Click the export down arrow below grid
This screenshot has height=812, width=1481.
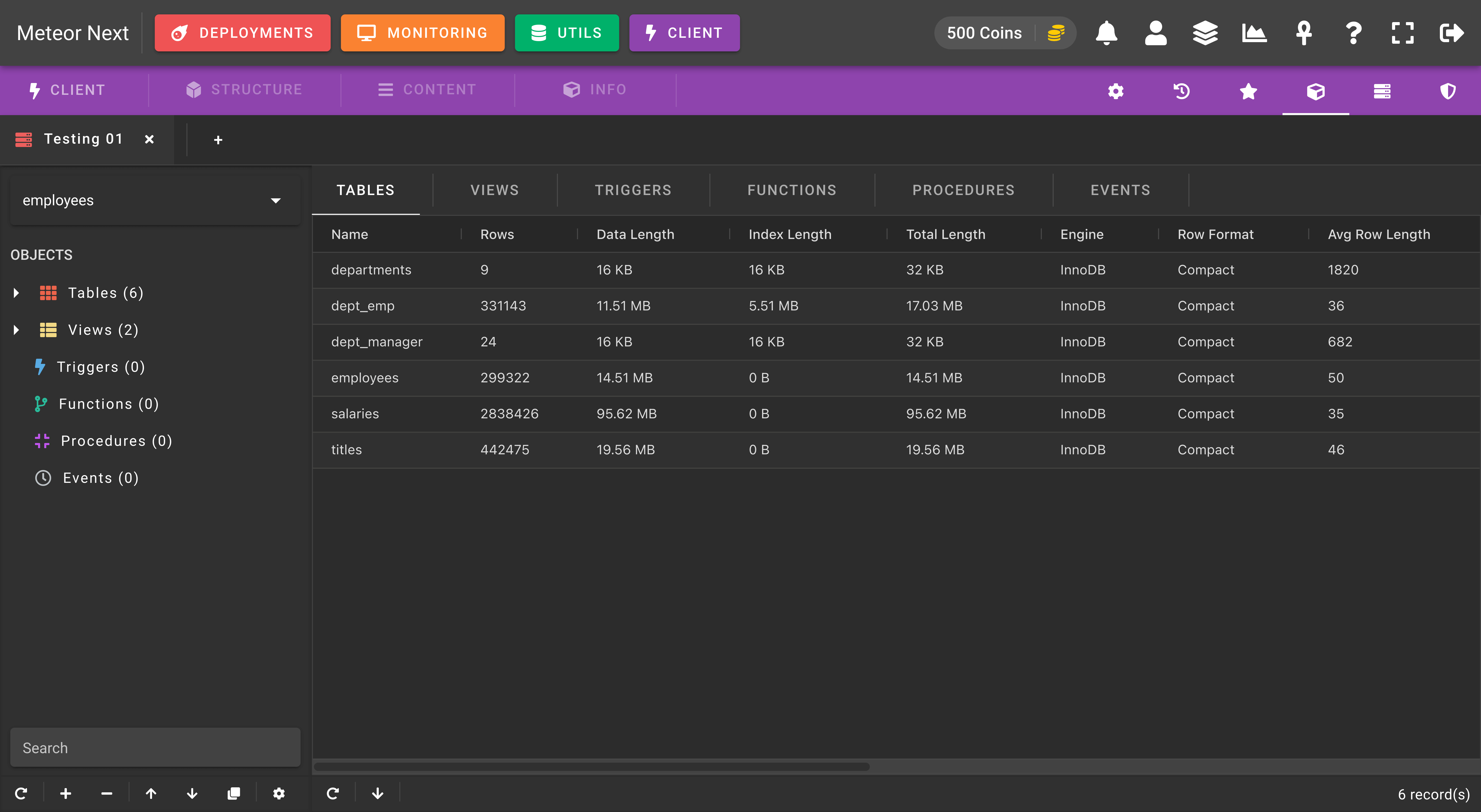point(378,793)
